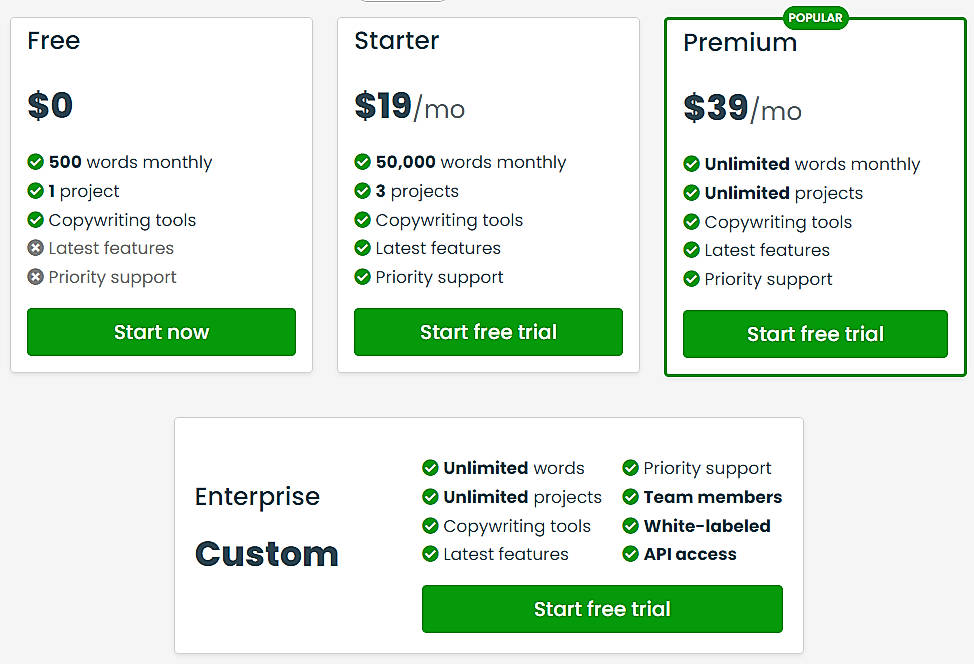Click the check icon next to 50,000 words monthly

pyautogui.click(x=363, y=162)
